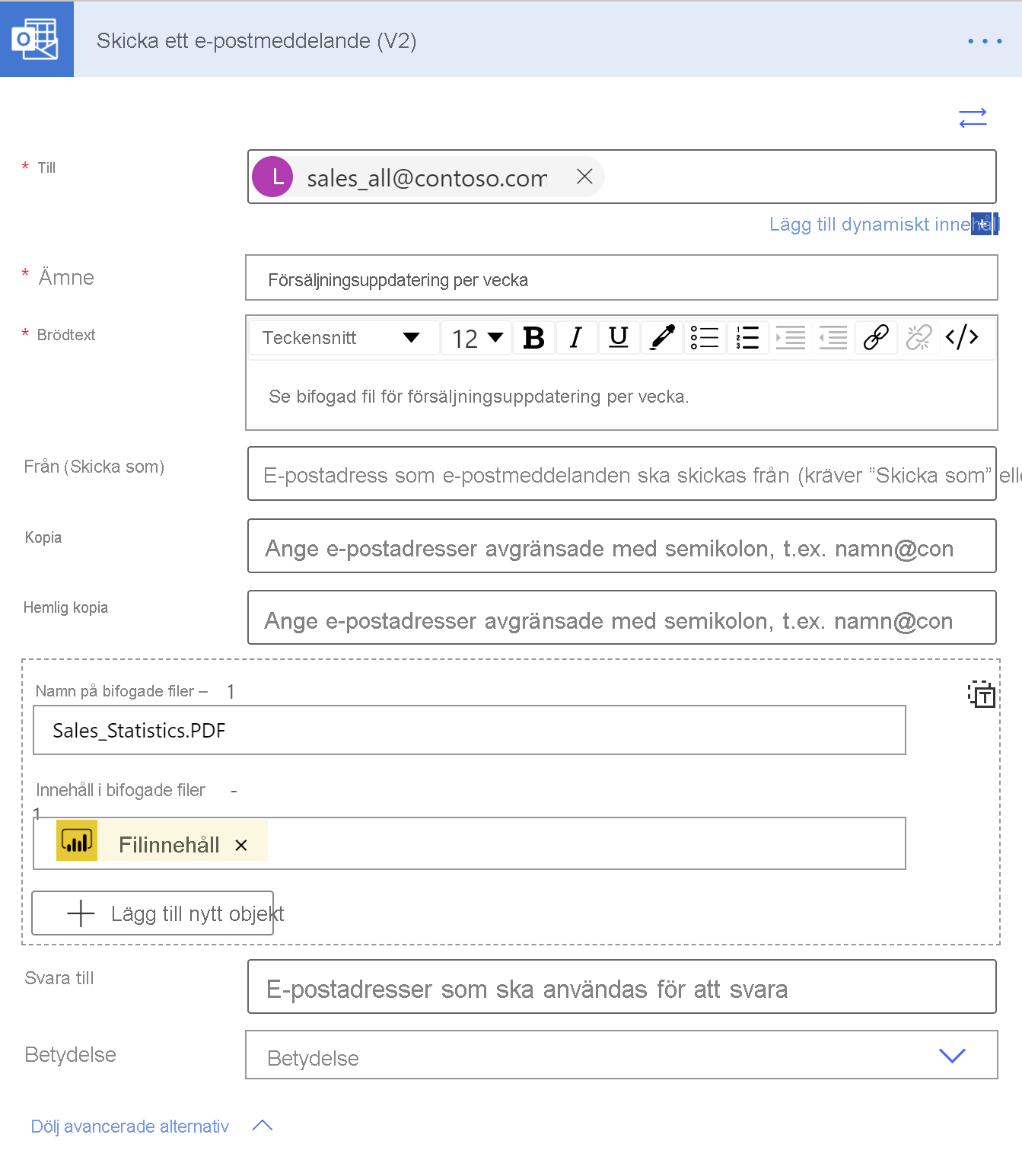
Task: Click the increase indent icon
Action: [x=791, y=337]
